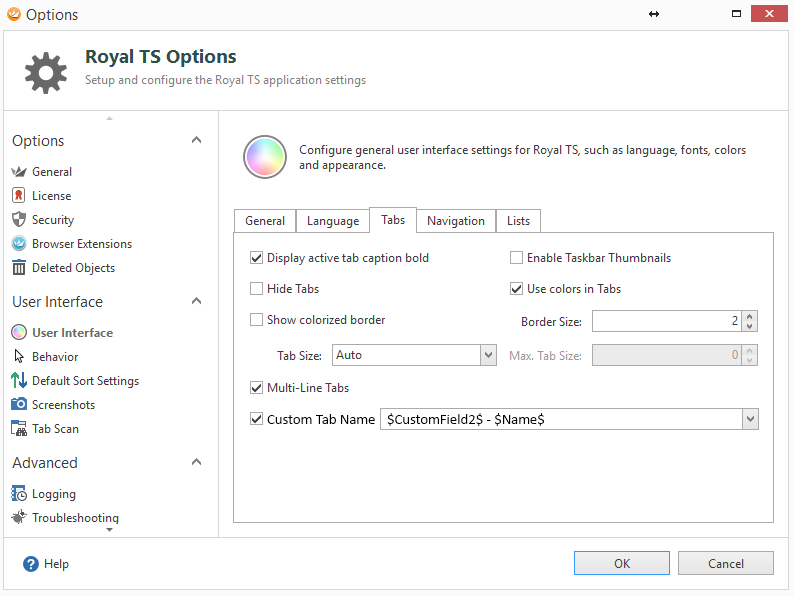This screenshot has width=794, height=596.
Task: Increase Border Size with up arrow
Action: [751, 316]
